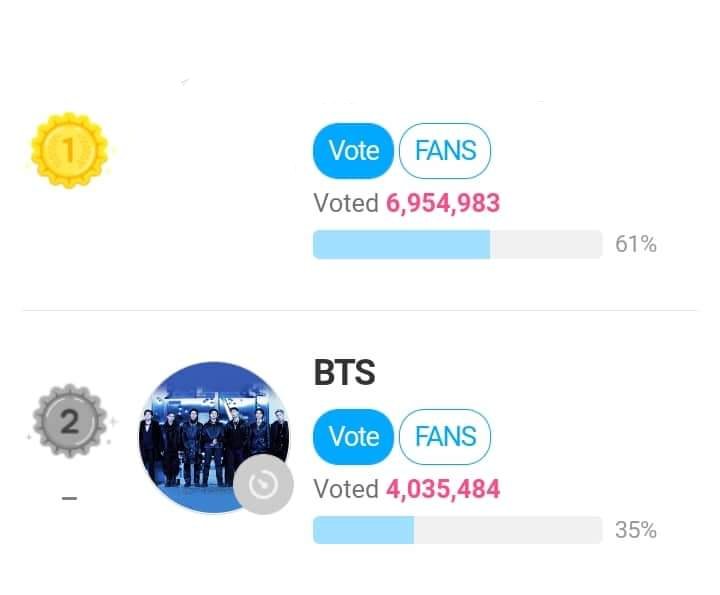Click the rank change dash under medal 2
Screen dimensions: 720x595
[x=69, y=498]
